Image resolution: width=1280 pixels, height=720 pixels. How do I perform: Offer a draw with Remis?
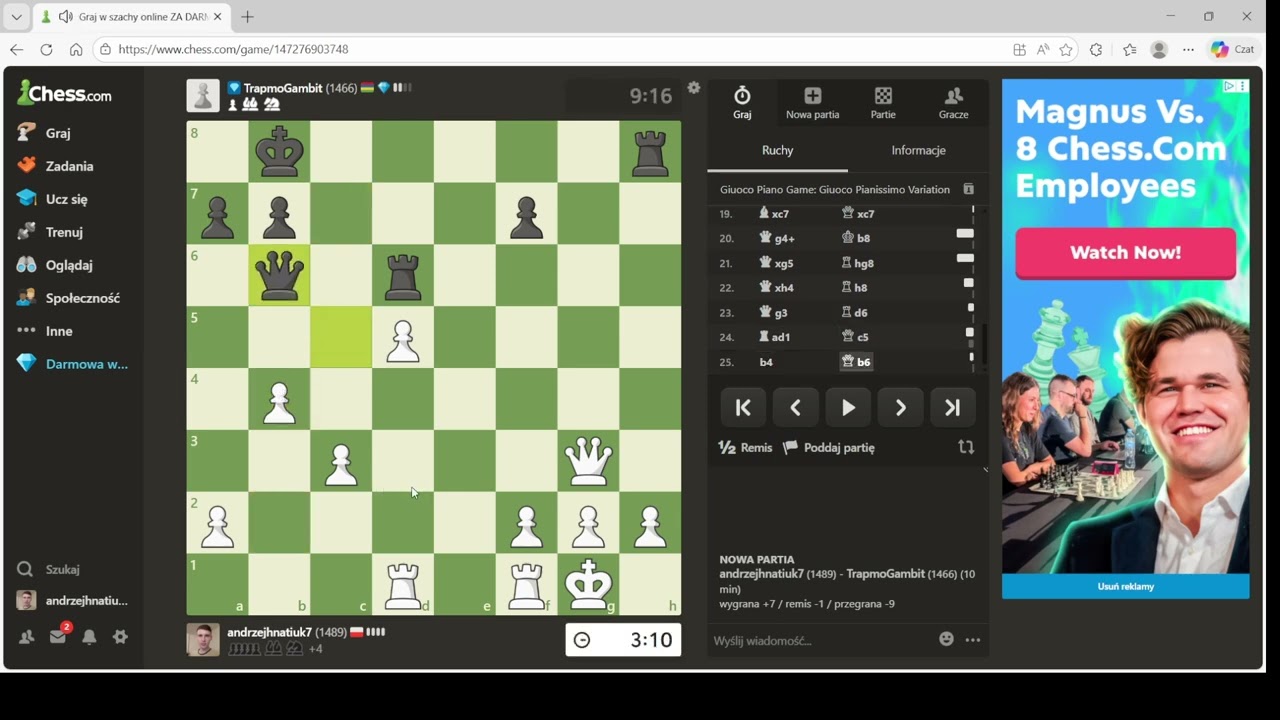[746, 448]
